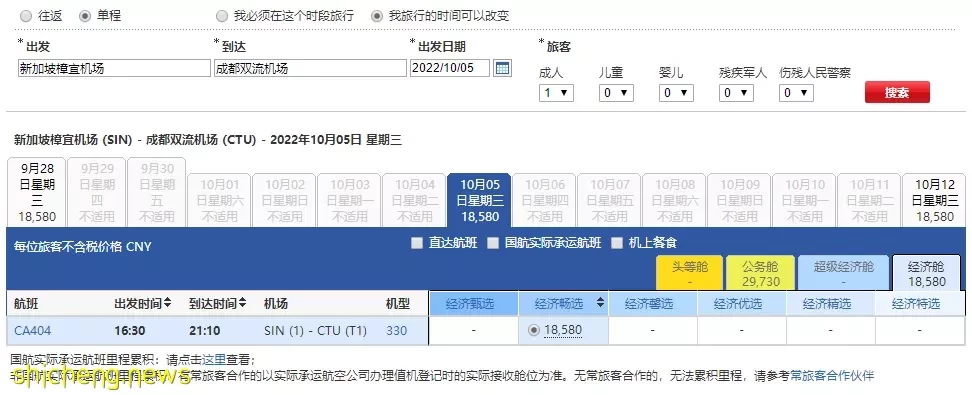972x395 pixels.
Task: Click the 21:10 arrival time cell
Action: 205,331
